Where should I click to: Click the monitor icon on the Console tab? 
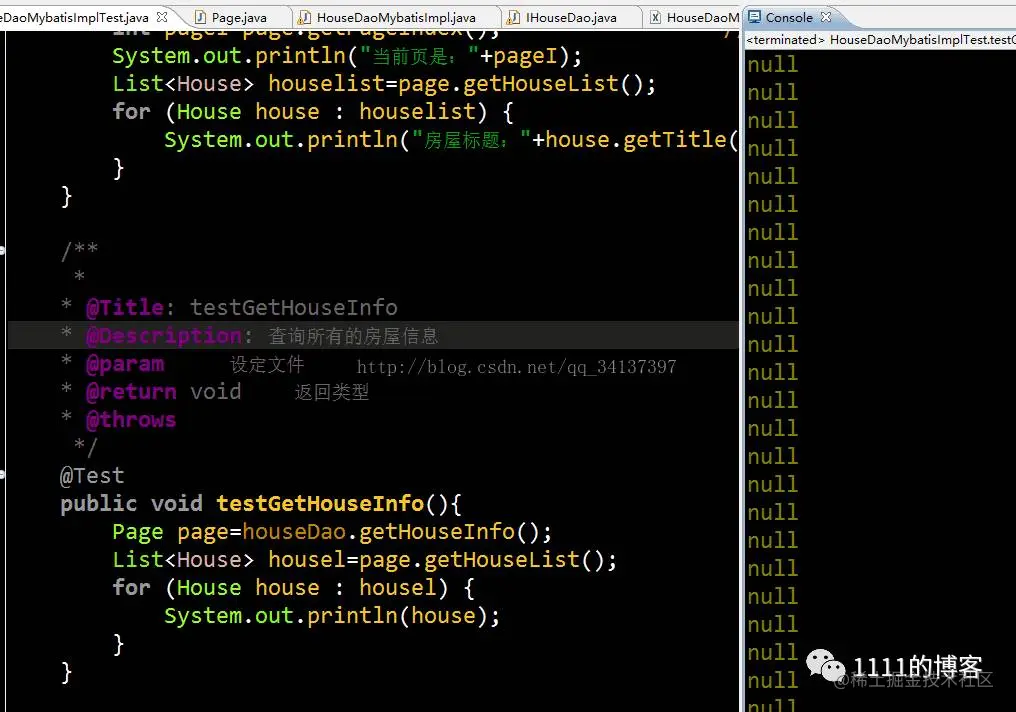click(x=754, y=17)
